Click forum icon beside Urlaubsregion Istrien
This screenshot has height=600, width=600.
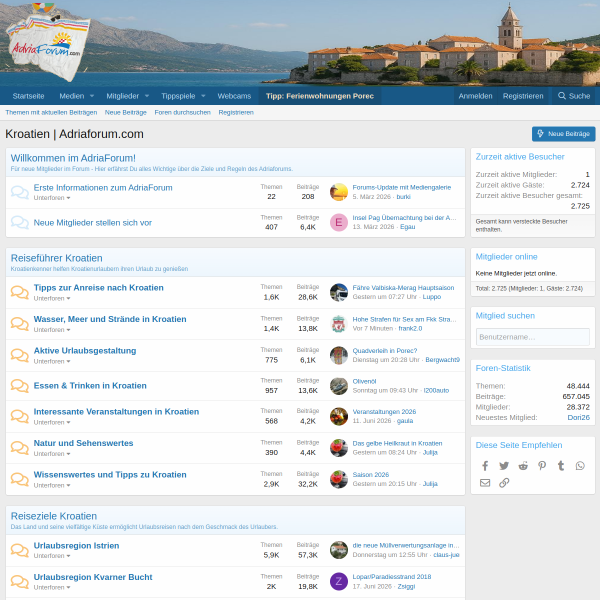click(20, 550)
